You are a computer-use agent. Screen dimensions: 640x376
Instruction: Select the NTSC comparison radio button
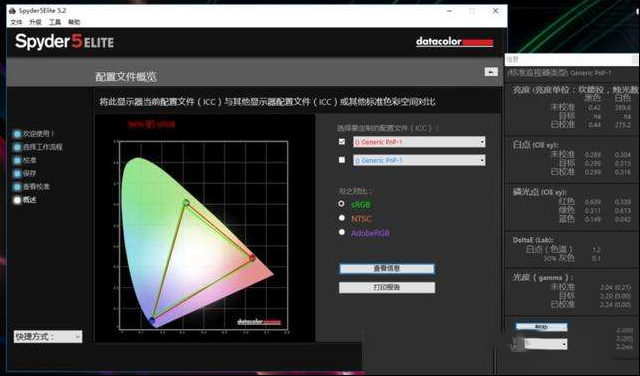pos(342,218)
